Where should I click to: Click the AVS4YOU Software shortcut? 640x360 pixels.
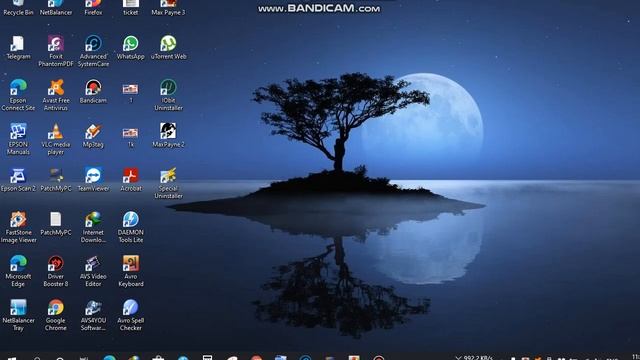[x=93, y=308]
